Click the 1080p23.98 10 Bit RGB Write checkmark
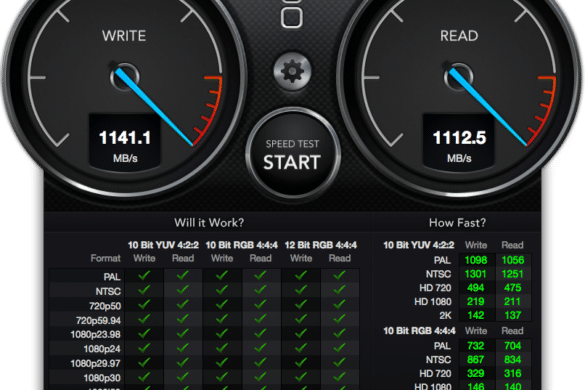This screenshot has height=390, width=585. 222,333
